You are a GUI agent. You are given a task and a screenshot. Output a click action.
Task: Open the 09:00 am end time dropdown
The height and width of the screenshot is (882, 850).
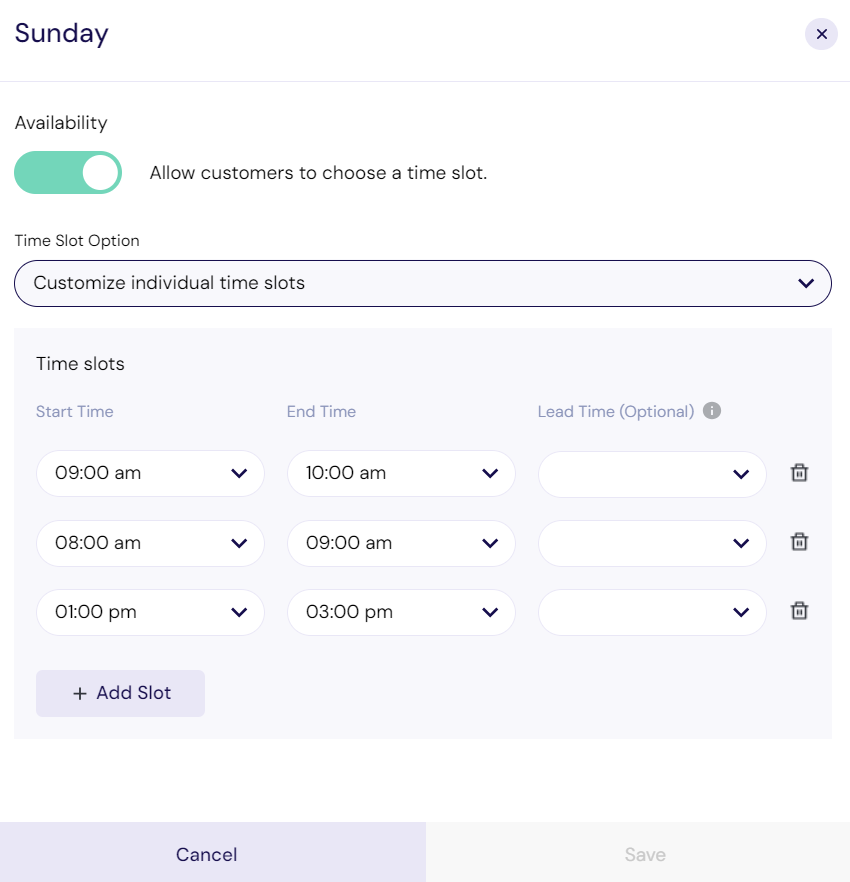pos(401,543)
